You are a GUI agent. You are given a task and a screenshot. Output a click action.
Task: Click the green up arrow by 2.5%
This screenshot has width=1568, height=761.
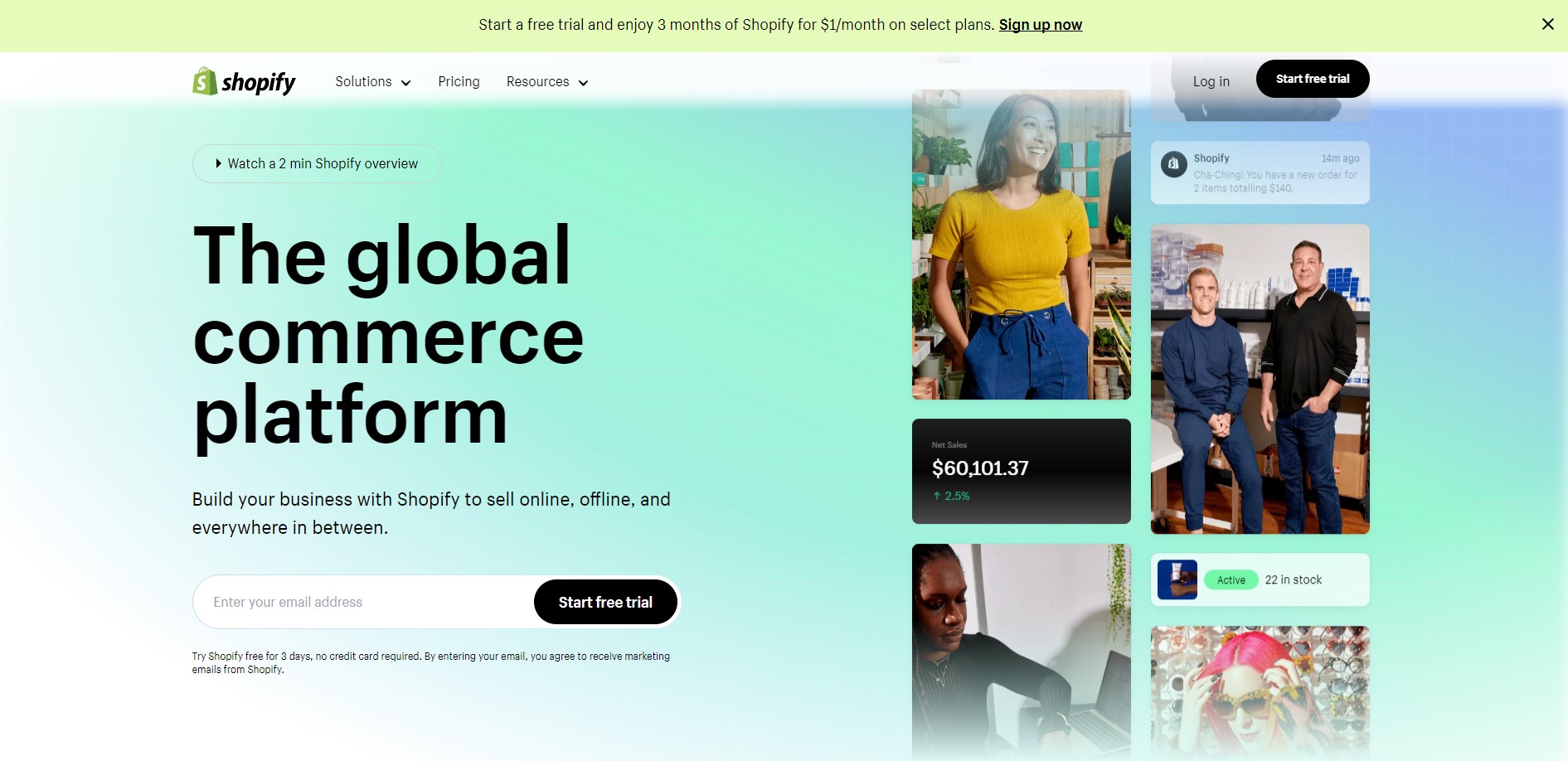coord(937,496)
